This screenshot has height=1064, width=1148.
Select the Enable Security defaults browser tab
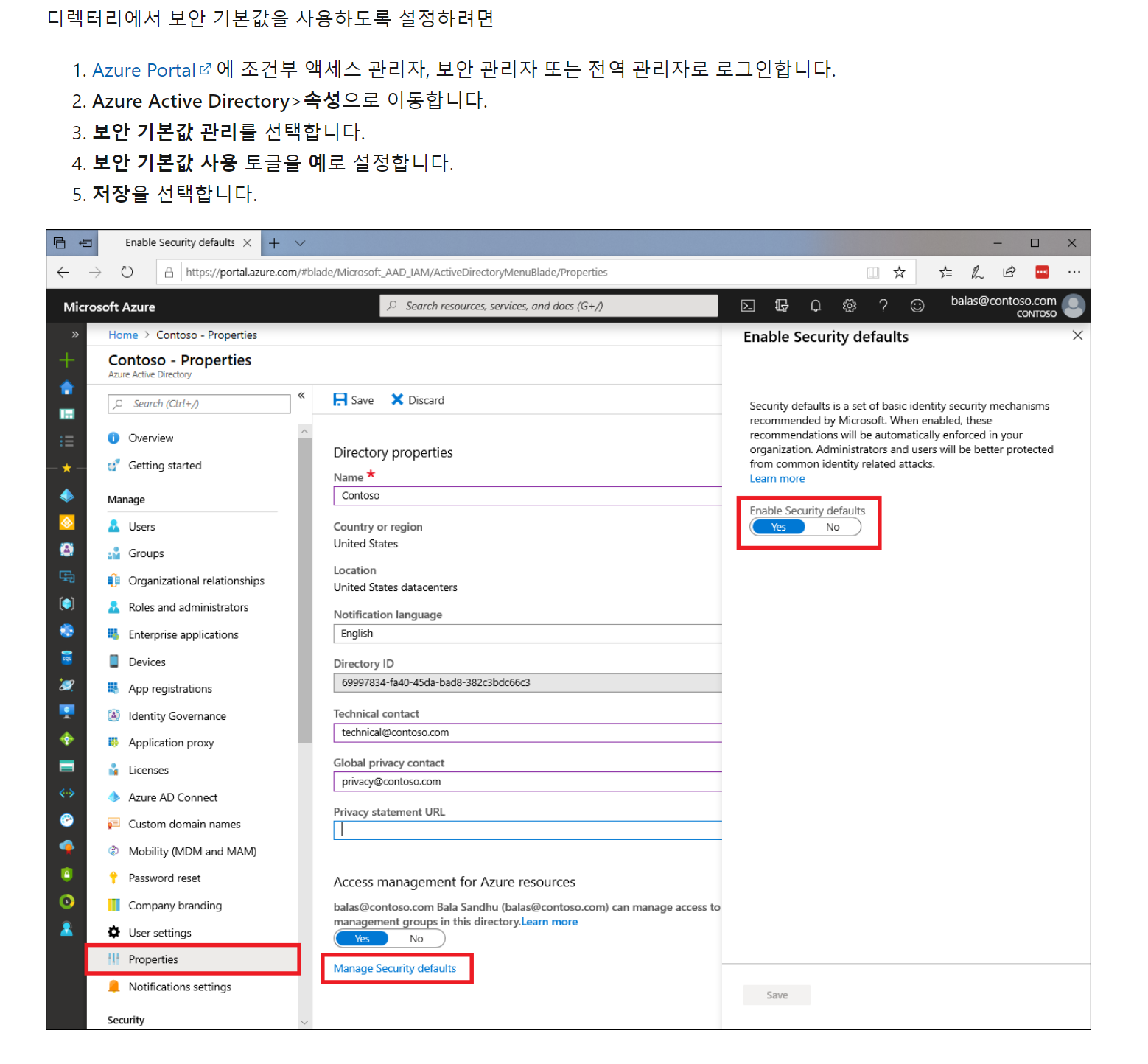pos(180,242)
